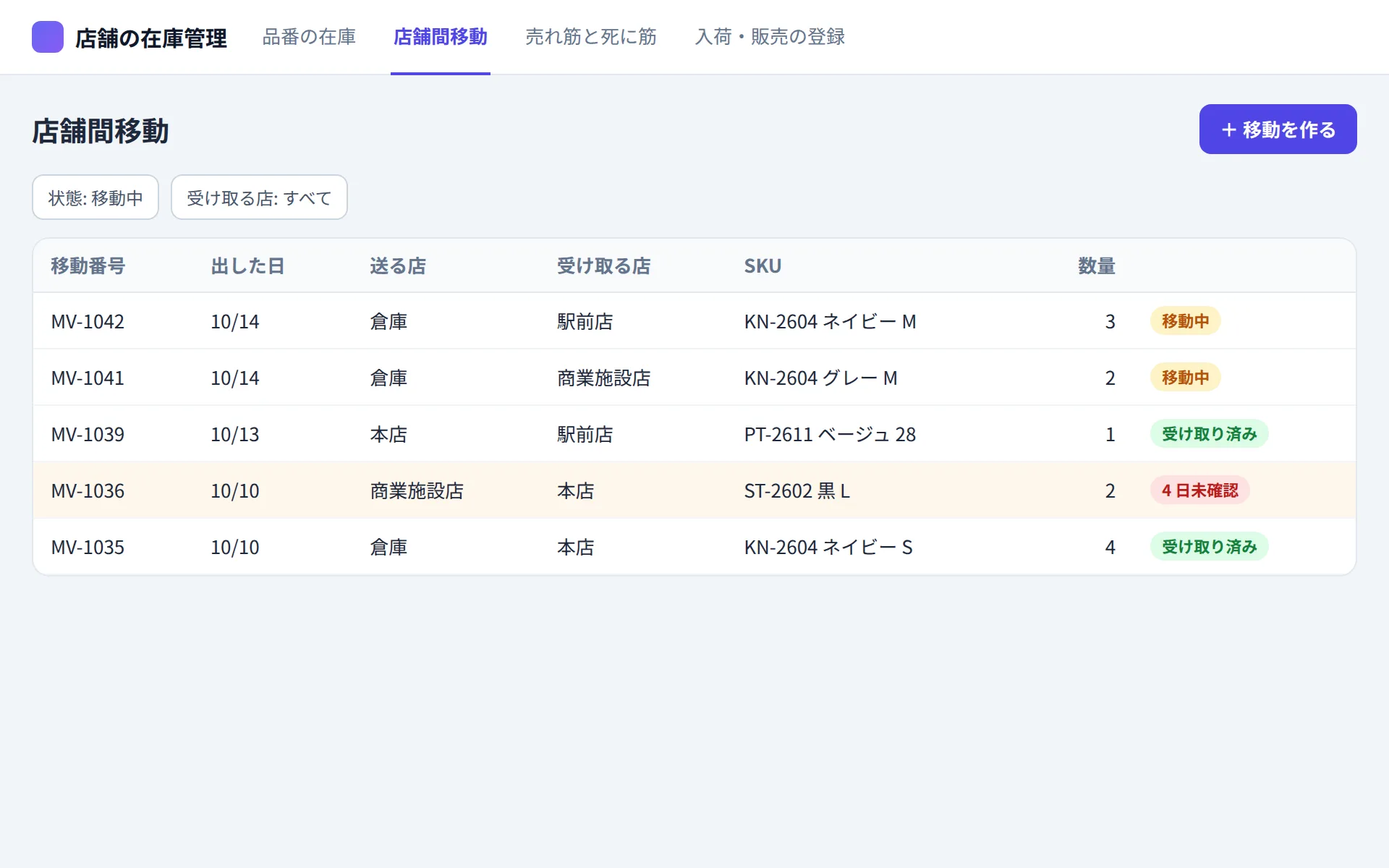Open the 品番の在庫 tab
This screenshot has height=868, width=1389.
coord(309,37)
